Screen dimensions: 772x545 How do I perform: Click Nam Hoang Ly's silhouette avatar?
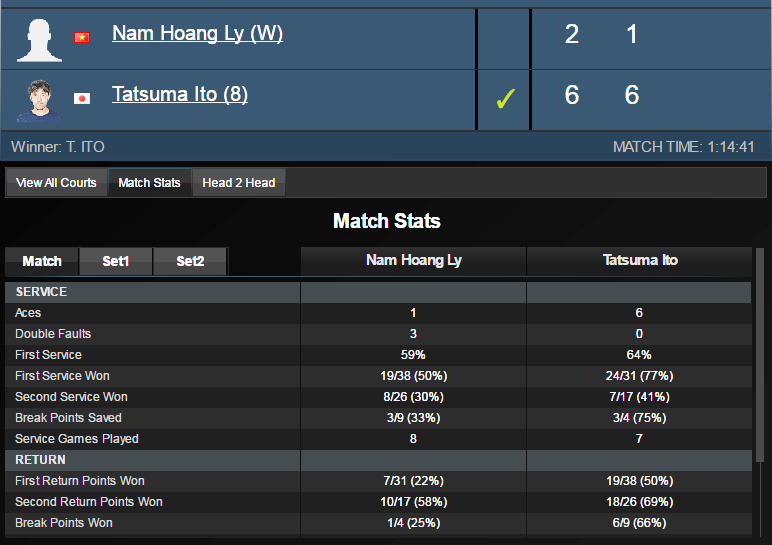pos(40,39)
